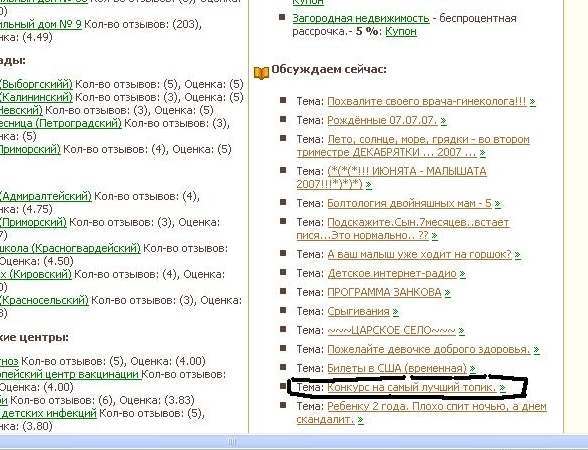Click the » arrow after ЦАРСКОЕ СЕЛО
This screenshot has width=588, height=450.
tap(462, 330)
